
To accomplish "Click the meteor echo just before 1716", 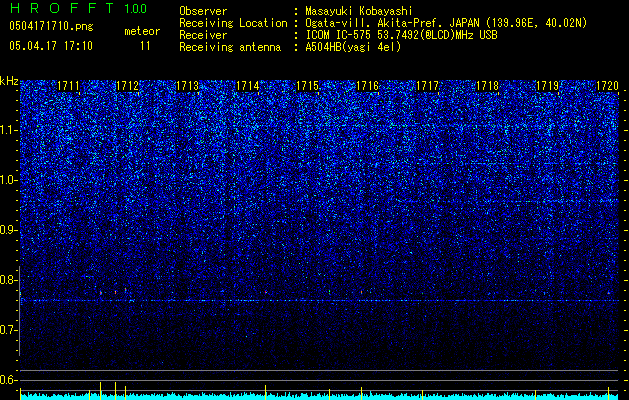I will coord(361,292).
